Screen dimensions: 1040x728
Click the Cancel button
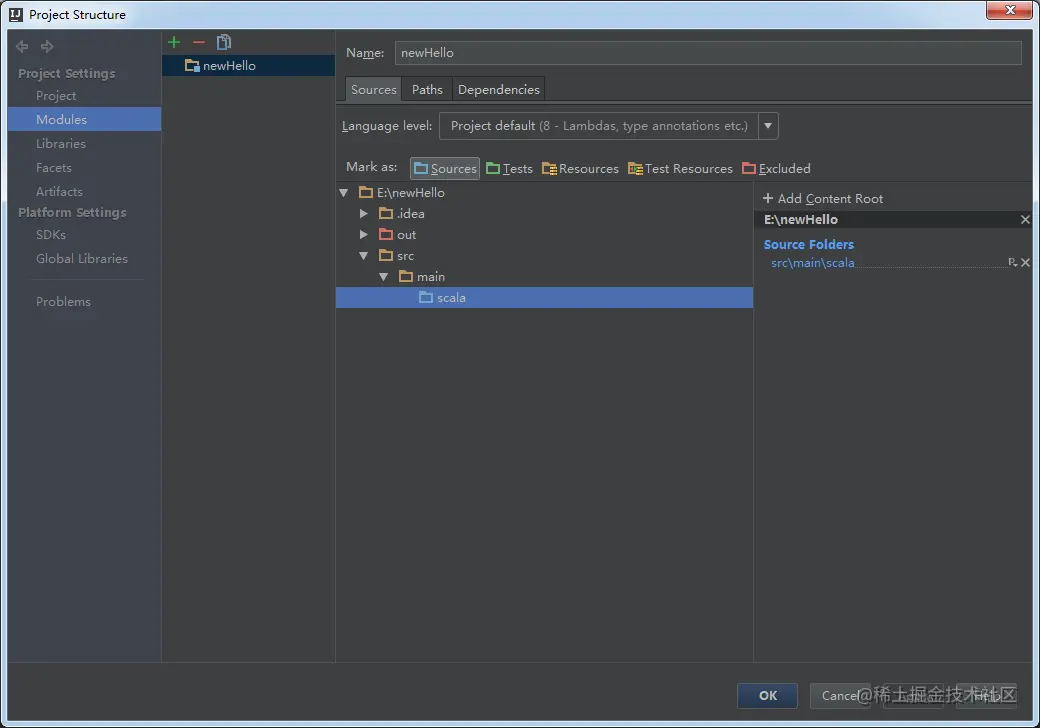[x=840, y=696]
